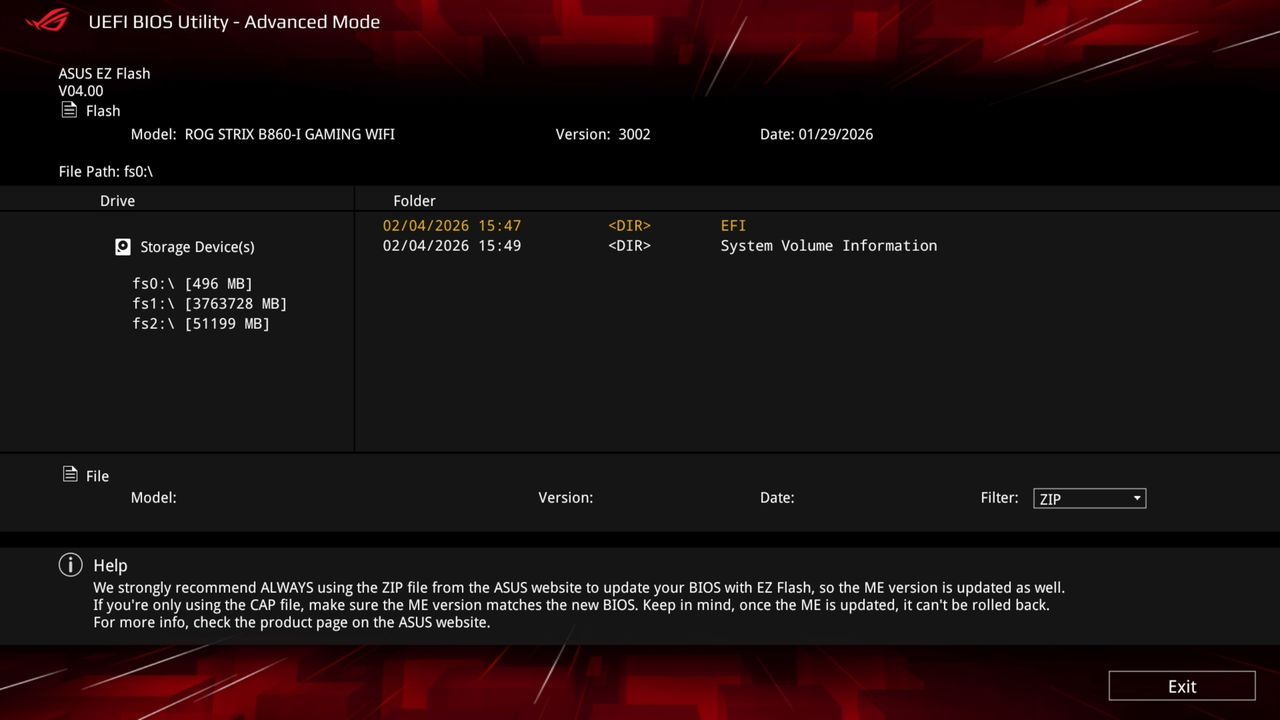Select the fs2:\ storage device
1280x720 pixels.
[200, 323]
